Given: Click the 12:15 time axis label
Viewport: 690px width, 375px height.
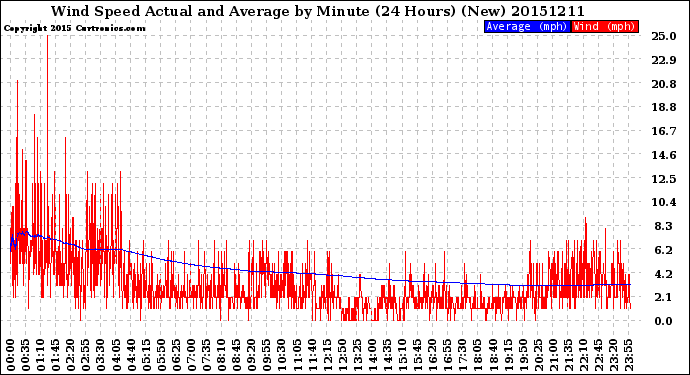Looking at the screenshot, I should pyautogui.click(x=327, y=355).
